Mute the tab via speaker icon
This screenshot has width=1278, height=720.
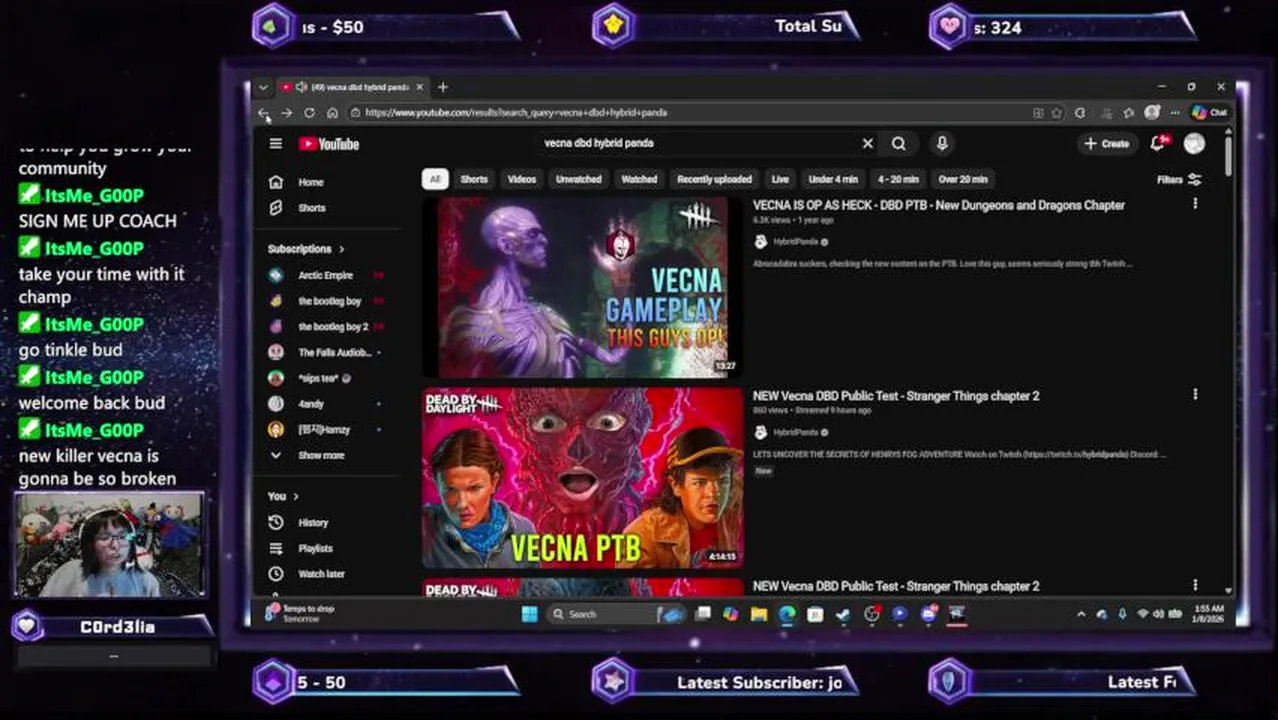pos(301,87)
